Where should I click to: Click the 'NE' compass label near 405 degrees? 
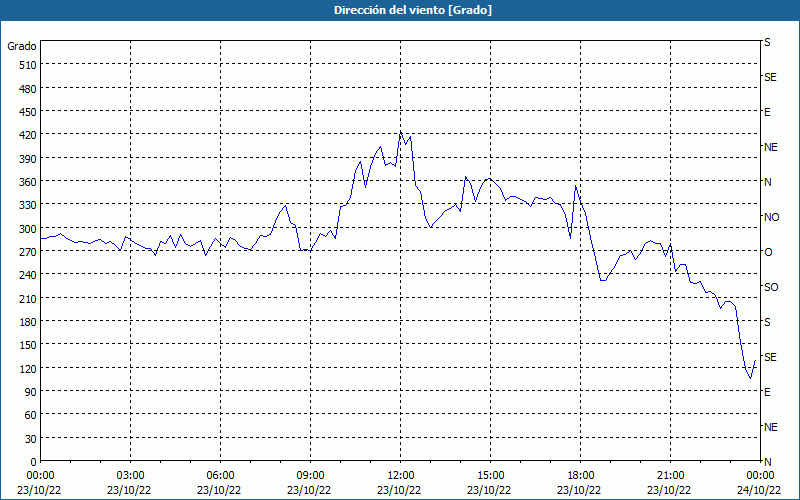click(770, 147)
